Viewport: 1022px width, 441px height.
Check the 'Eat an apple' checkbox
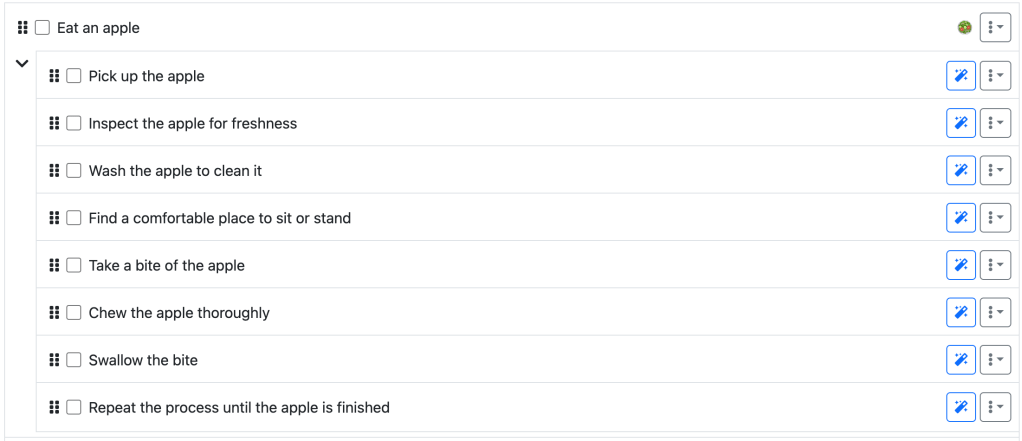click(42, 28)
